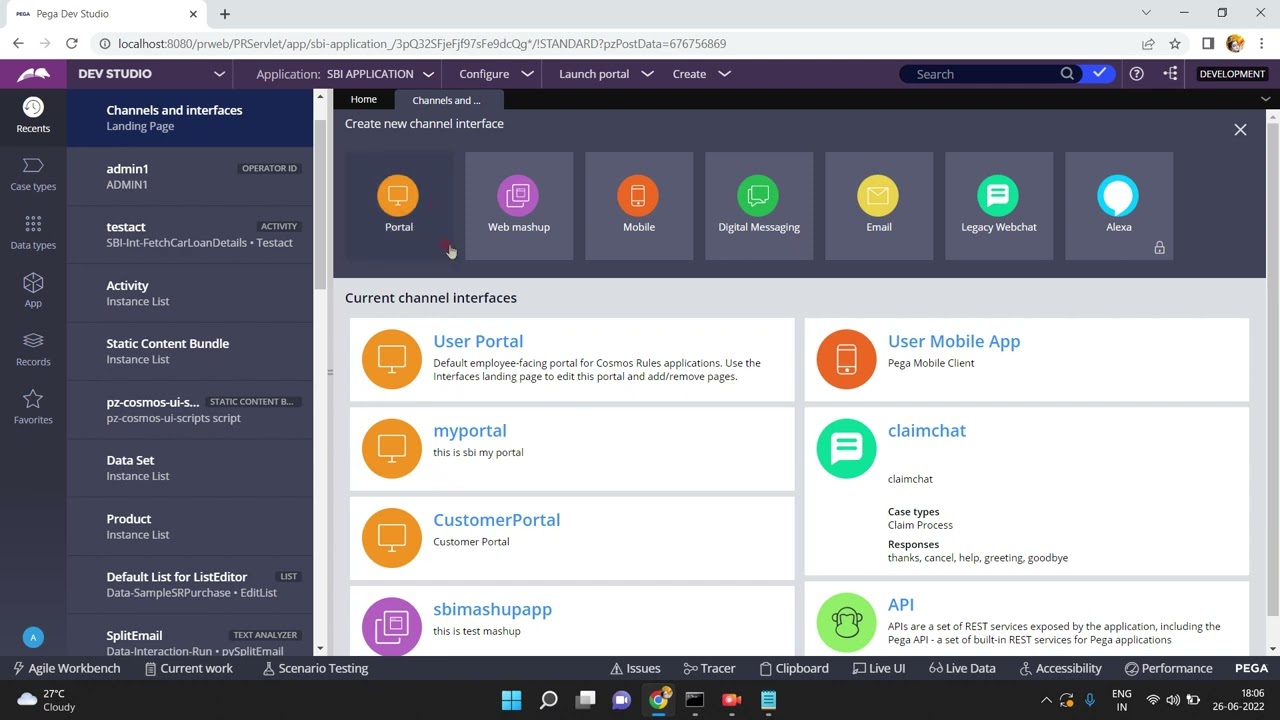Open Windows taskbar search

click(x=548, y=700)
